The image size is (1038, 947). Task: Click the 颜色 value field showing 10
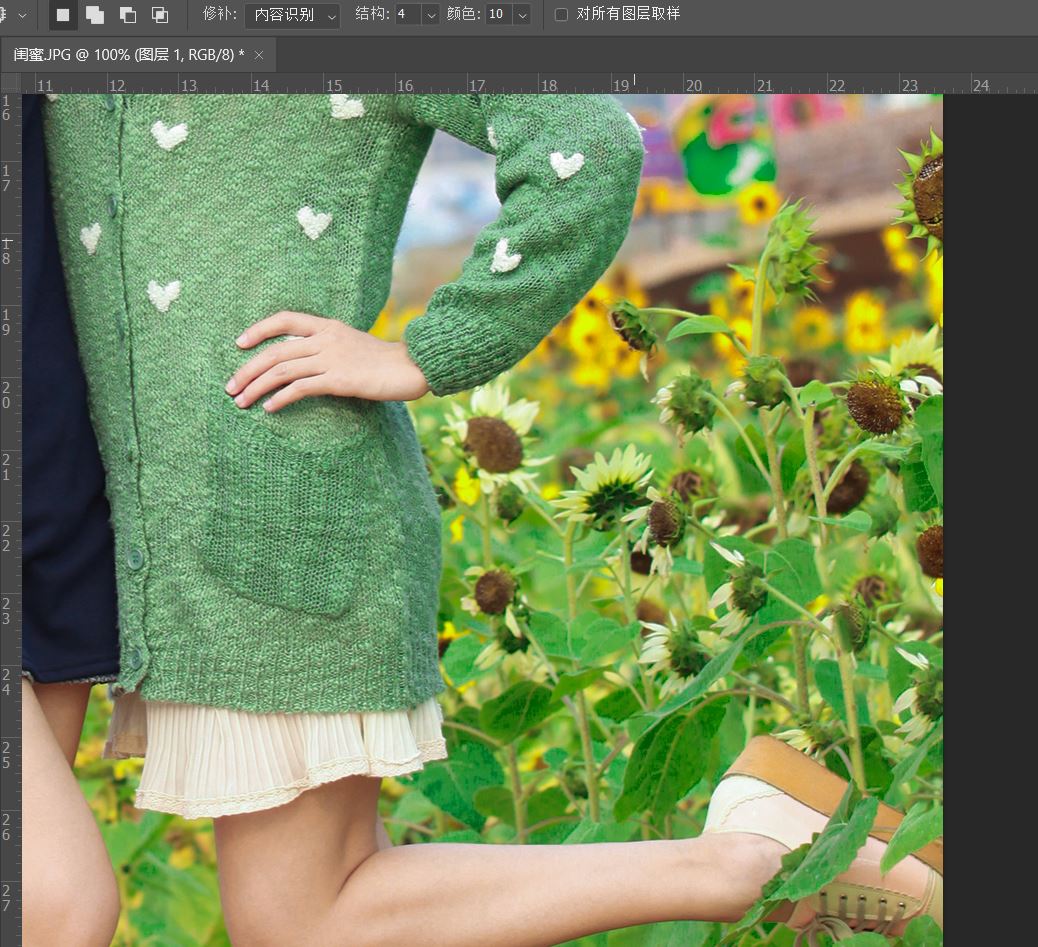click(498, 15)
